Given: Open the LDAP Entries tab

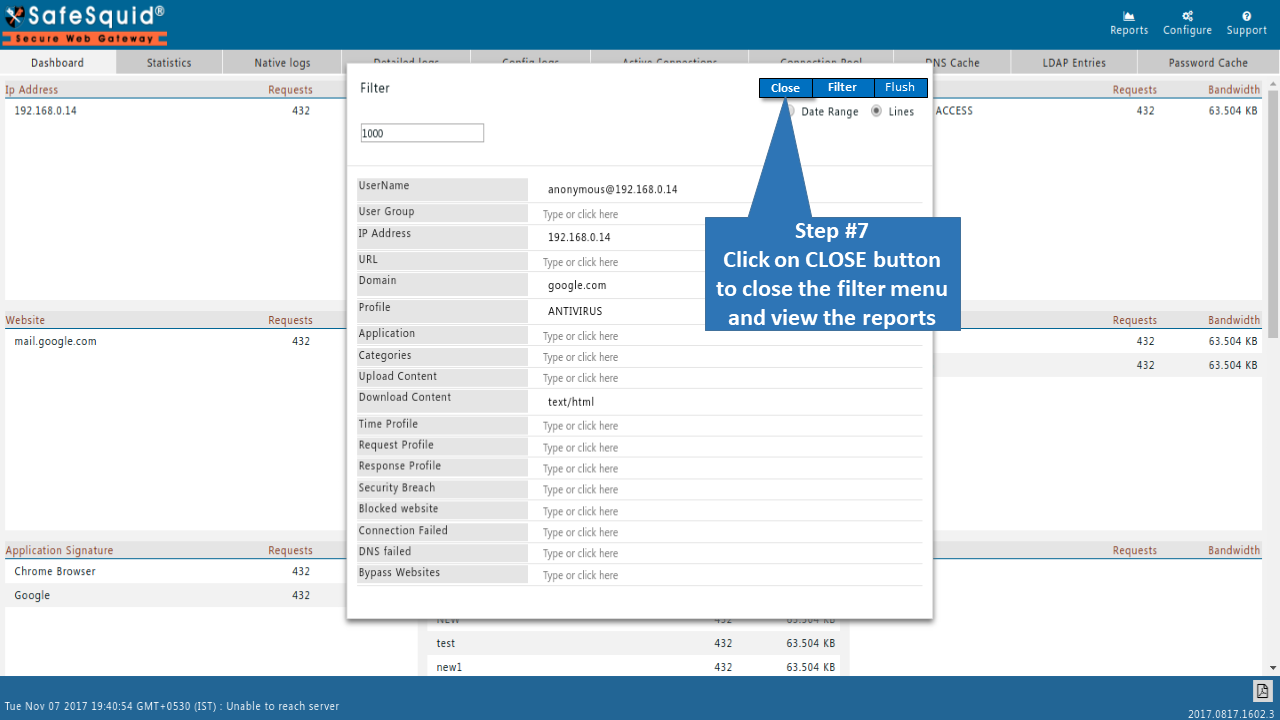Looking at the screenshot, I should click(x=1074, y=63).
